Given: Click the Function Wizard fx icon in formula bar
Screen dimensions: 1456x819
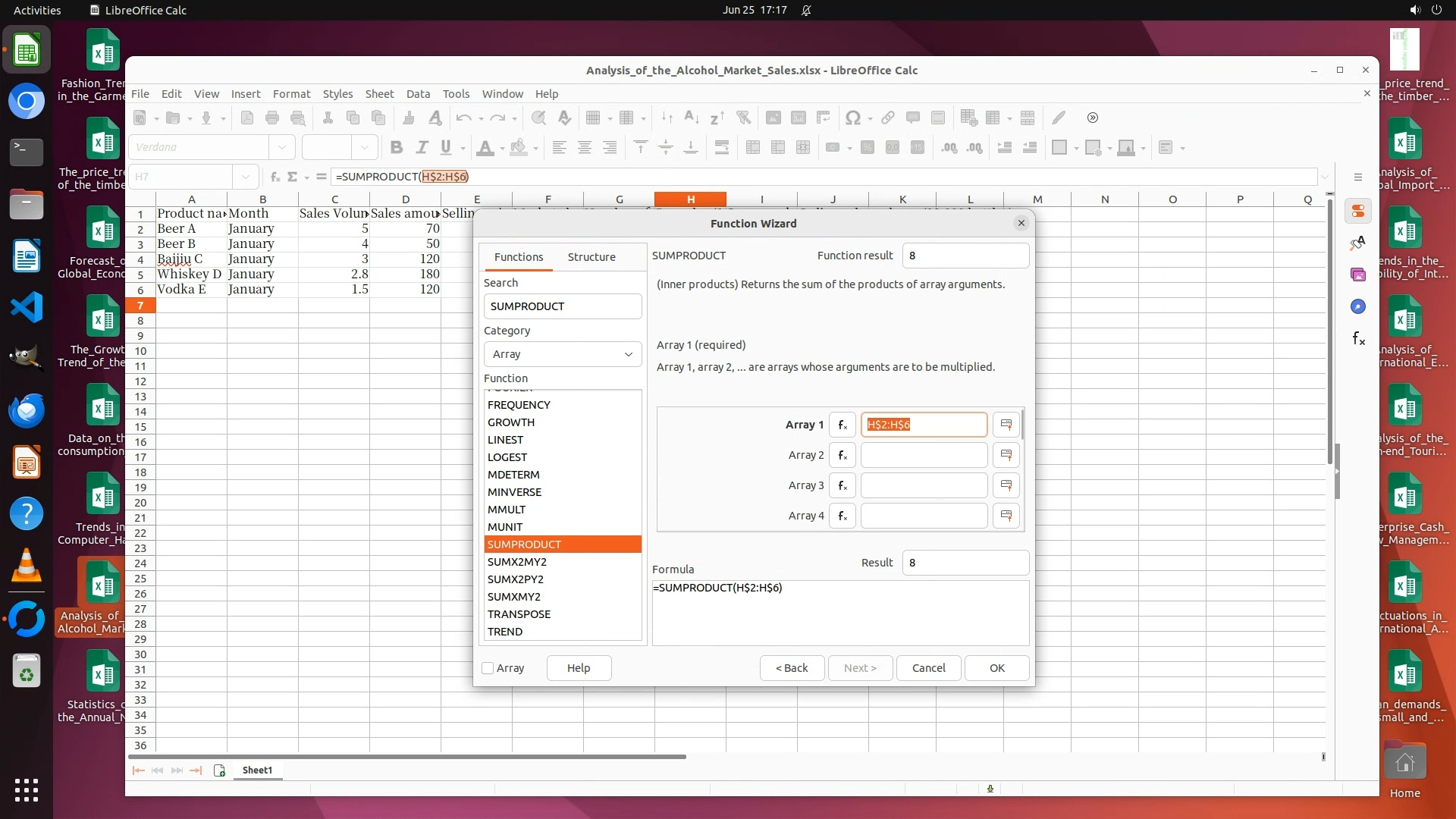Looking at the screenshot, I should 275,177.
